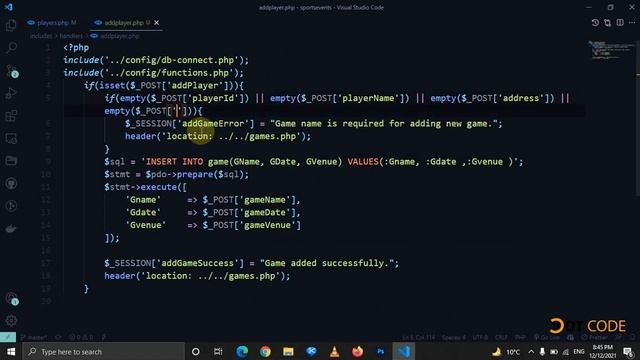Open Task View in taskbar
The width and height of the screenshot is (640, 360).
218,351
